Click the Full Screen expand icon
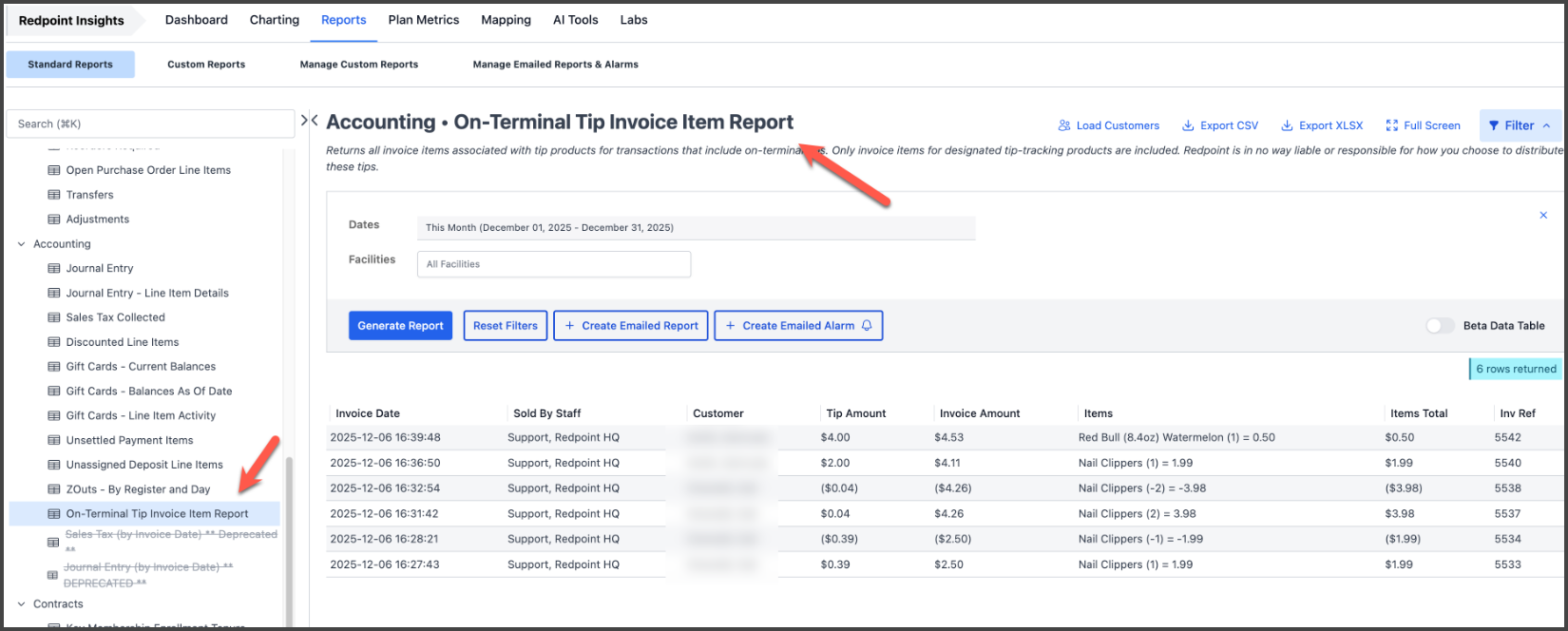This screenshot has width=1568, height=631. (1392, 125)
